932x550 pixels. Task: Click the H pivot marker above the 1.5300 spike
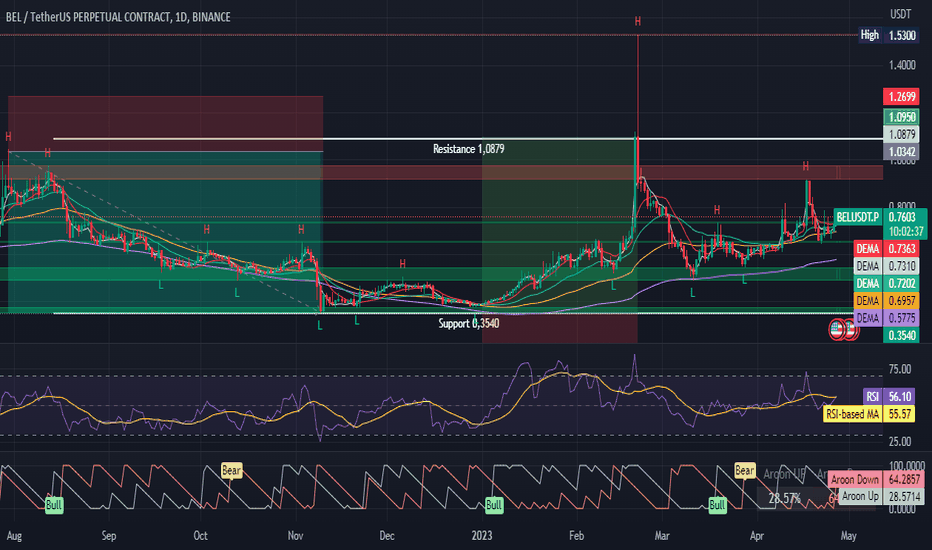[x=638, y=21]
